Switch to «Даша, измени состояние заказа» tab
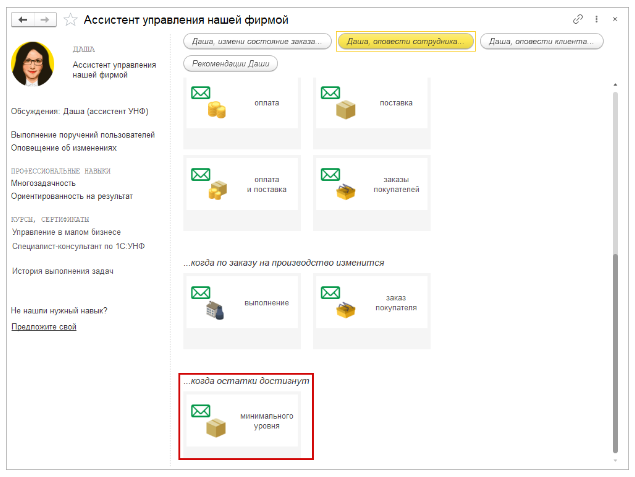 257,41
